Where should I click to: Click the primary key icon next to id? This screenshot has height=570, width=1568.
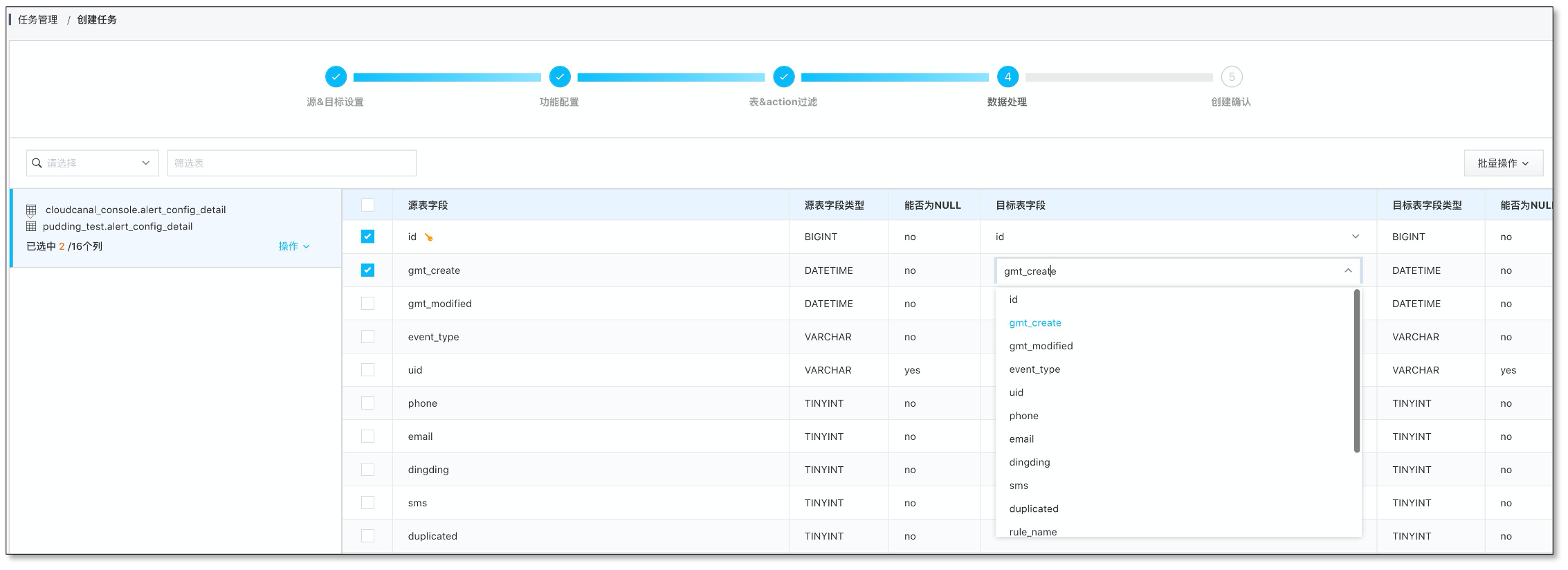click(428, 237)
